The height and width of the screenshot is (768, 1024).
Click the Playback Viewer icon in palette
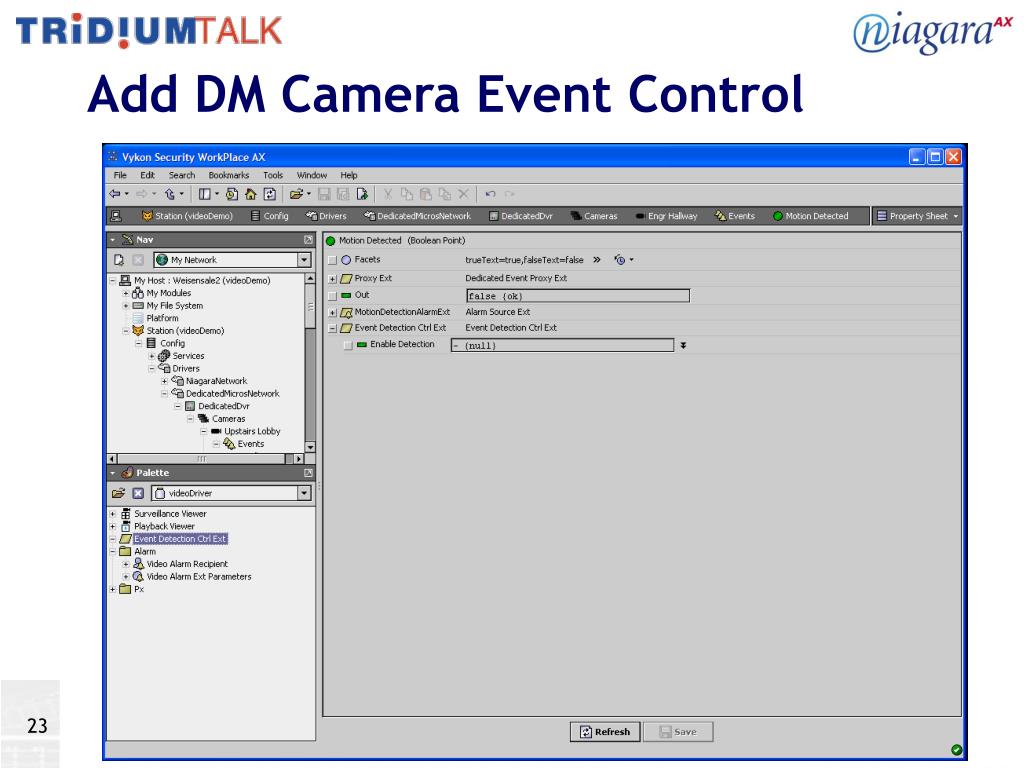(x=126, y=526)
